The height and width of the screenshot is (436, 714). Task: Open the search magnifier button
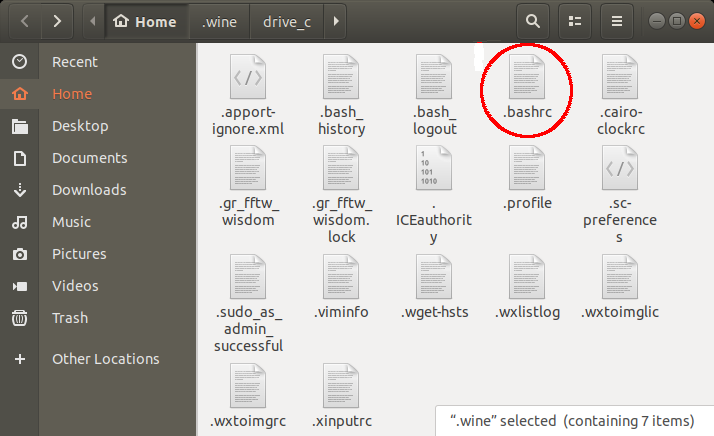[533, 21]
